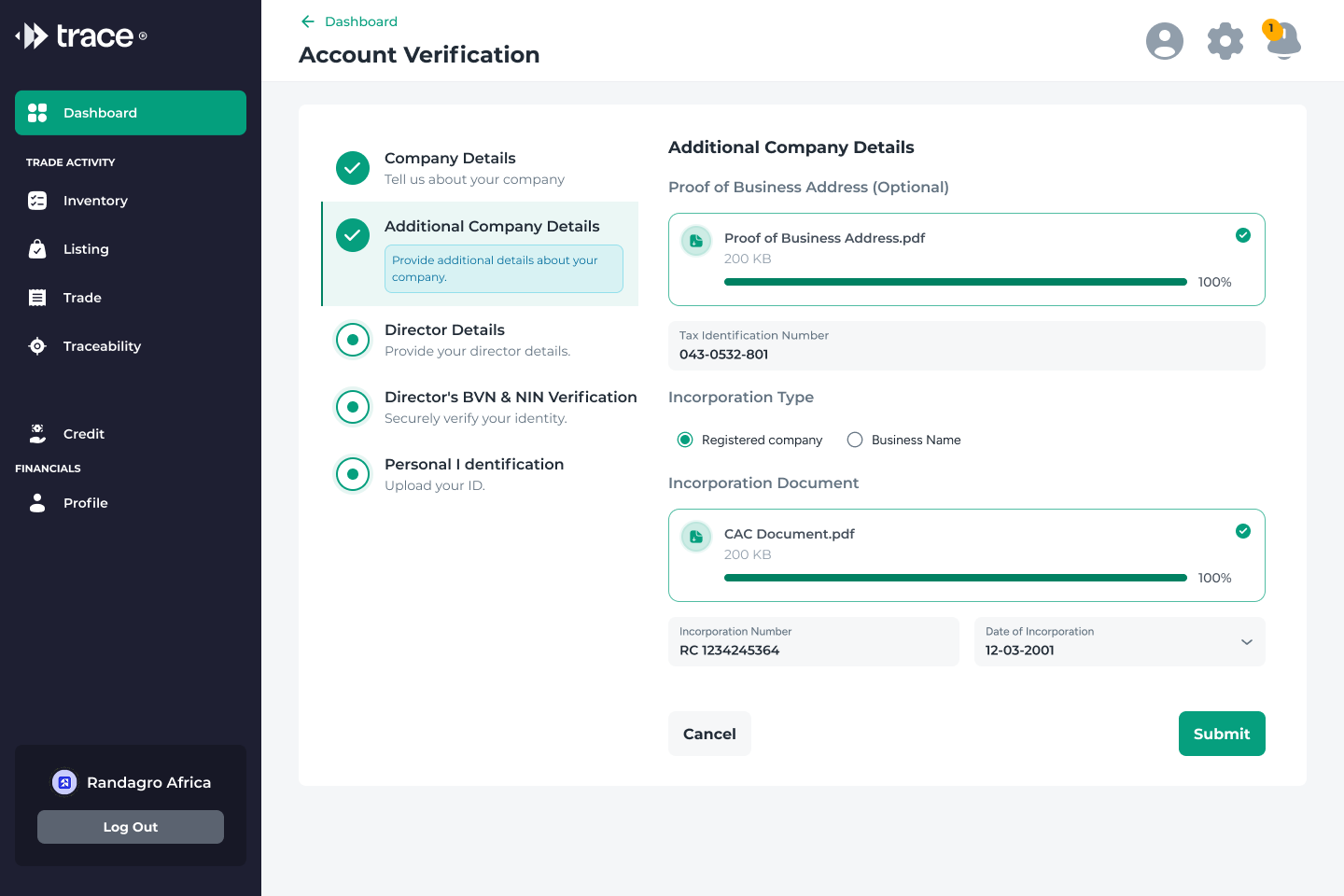1344x896 pixels.
Task: Click the CAC Document file icon
Action: tap(696, 537)
